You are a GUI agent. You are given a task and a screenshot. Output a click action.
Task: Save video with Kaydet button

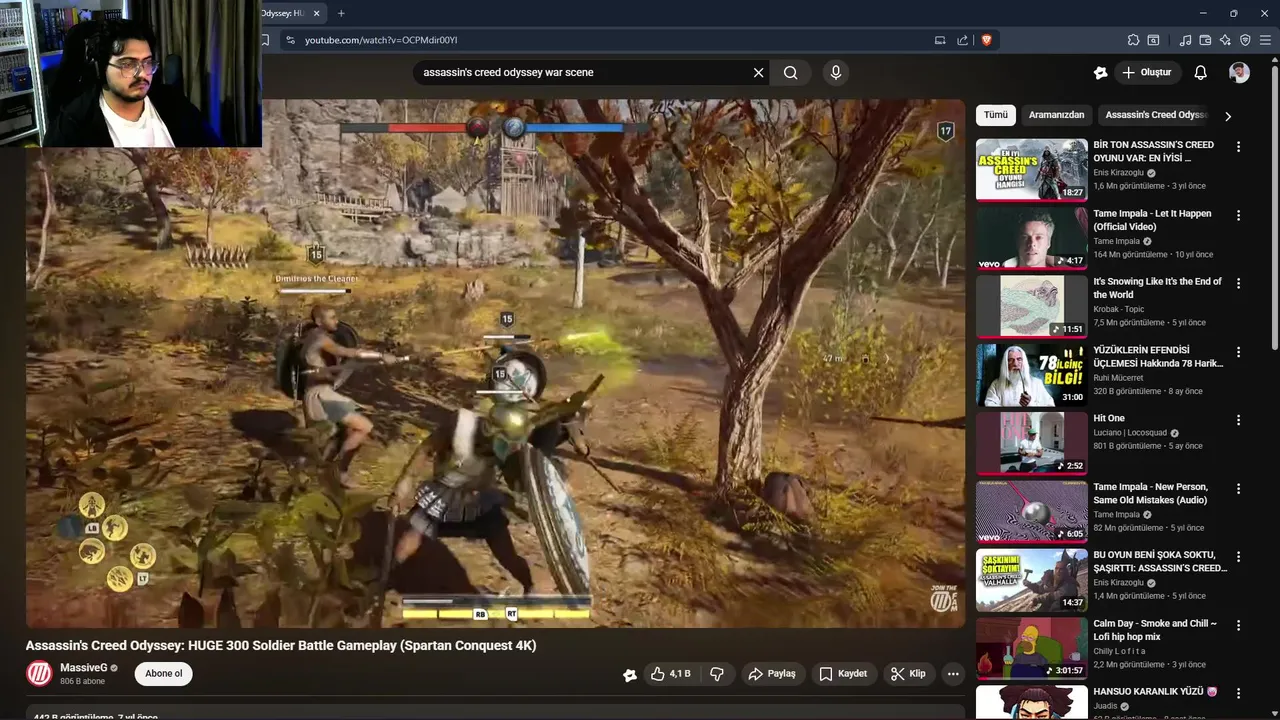pyautogui.click(x=843, y=674)
